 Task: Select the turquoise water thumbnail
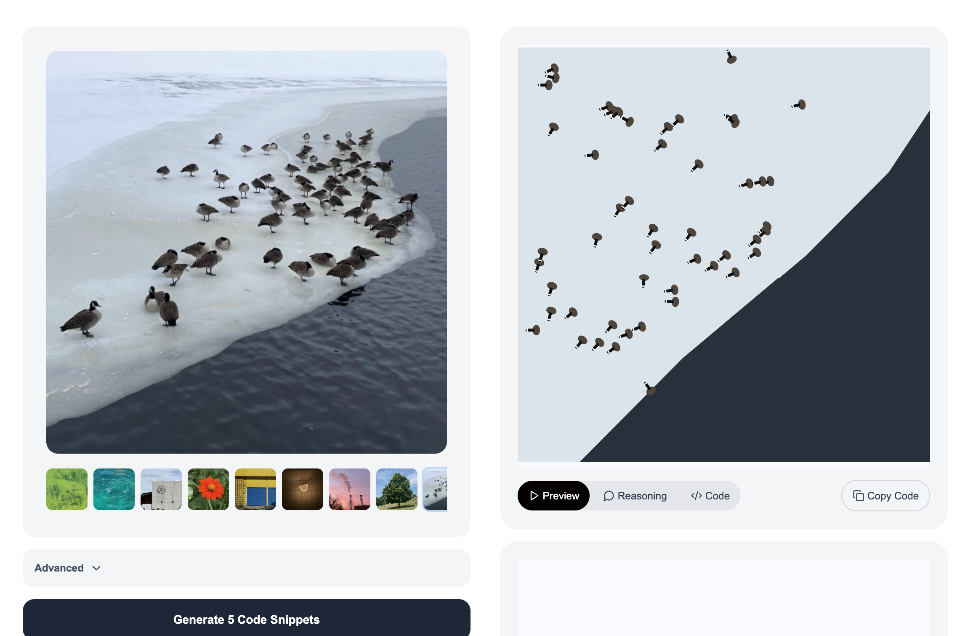coord(114,489)
